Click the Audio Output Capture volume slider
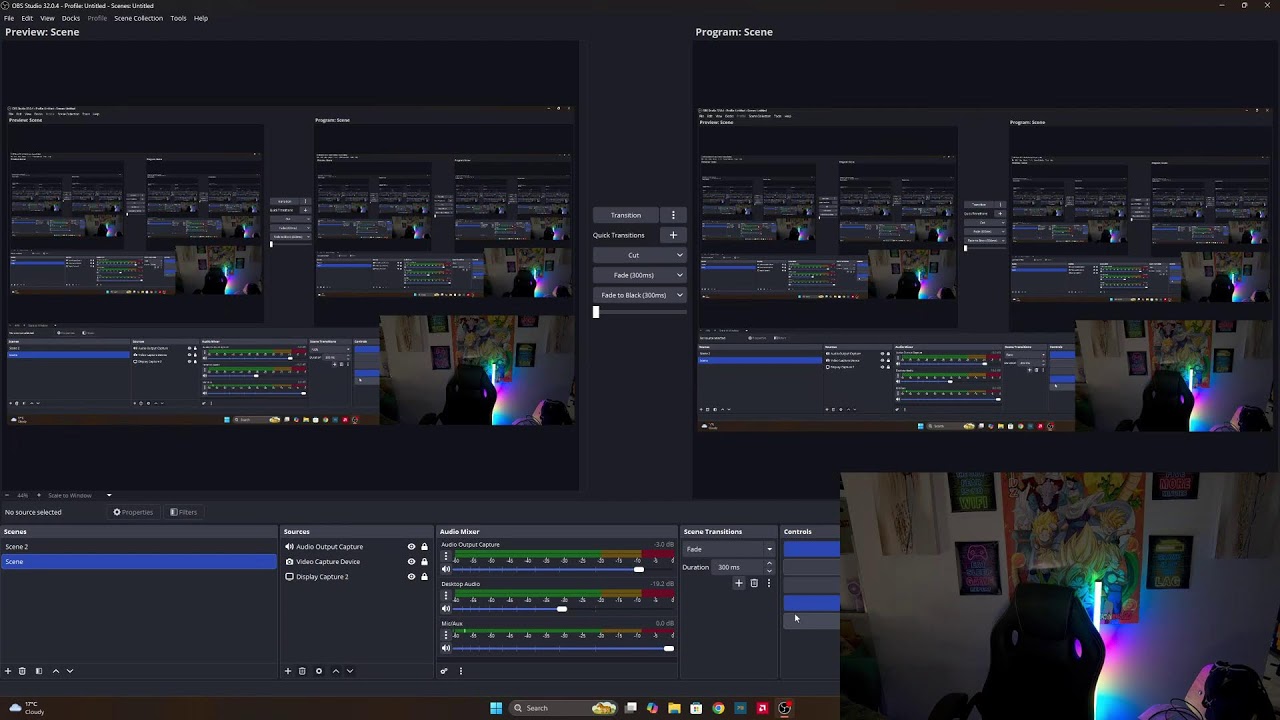 [564, 569]
